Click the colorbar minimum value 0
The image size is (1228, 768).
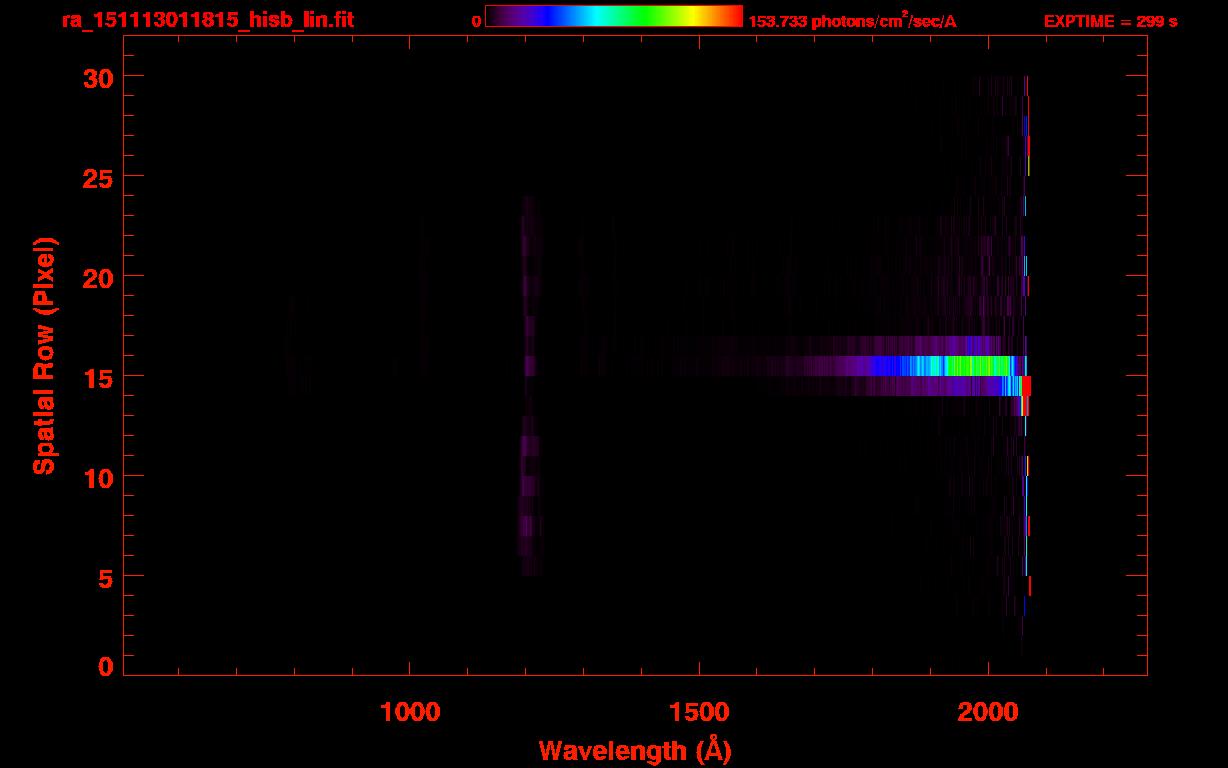pos(476,22)
